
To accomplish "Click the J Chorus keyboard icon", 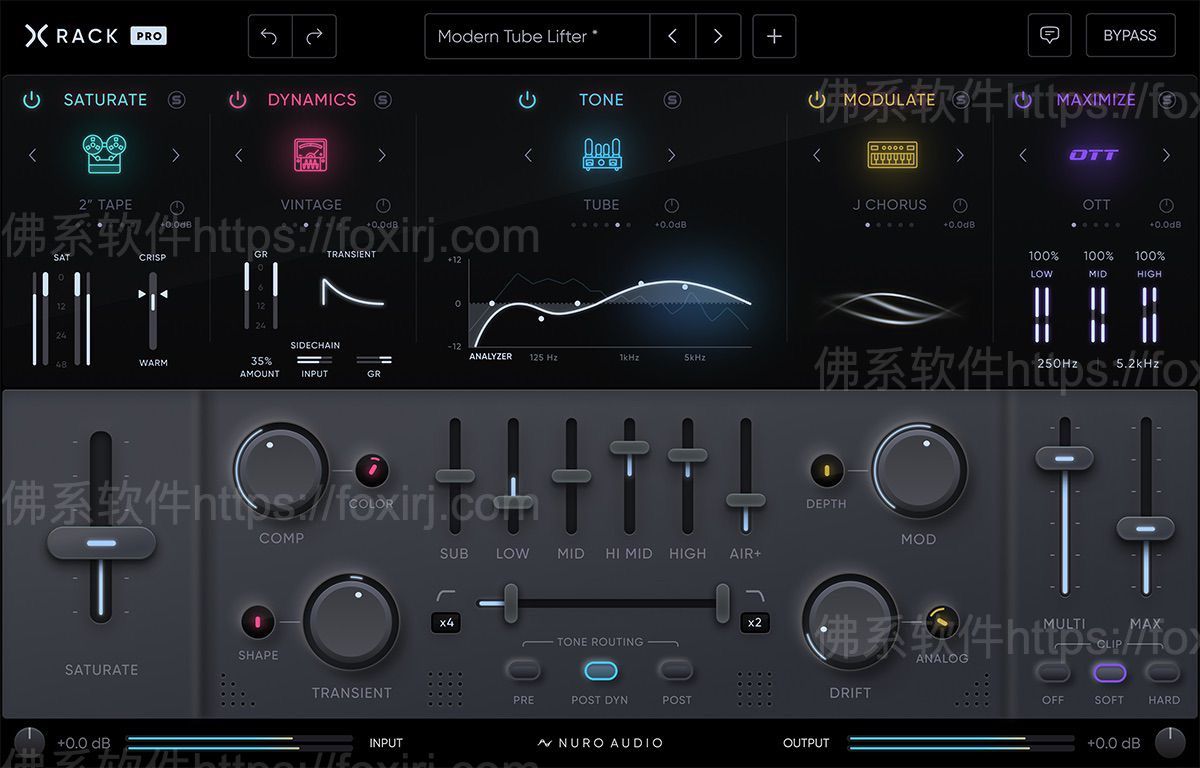I will [891, 154].
